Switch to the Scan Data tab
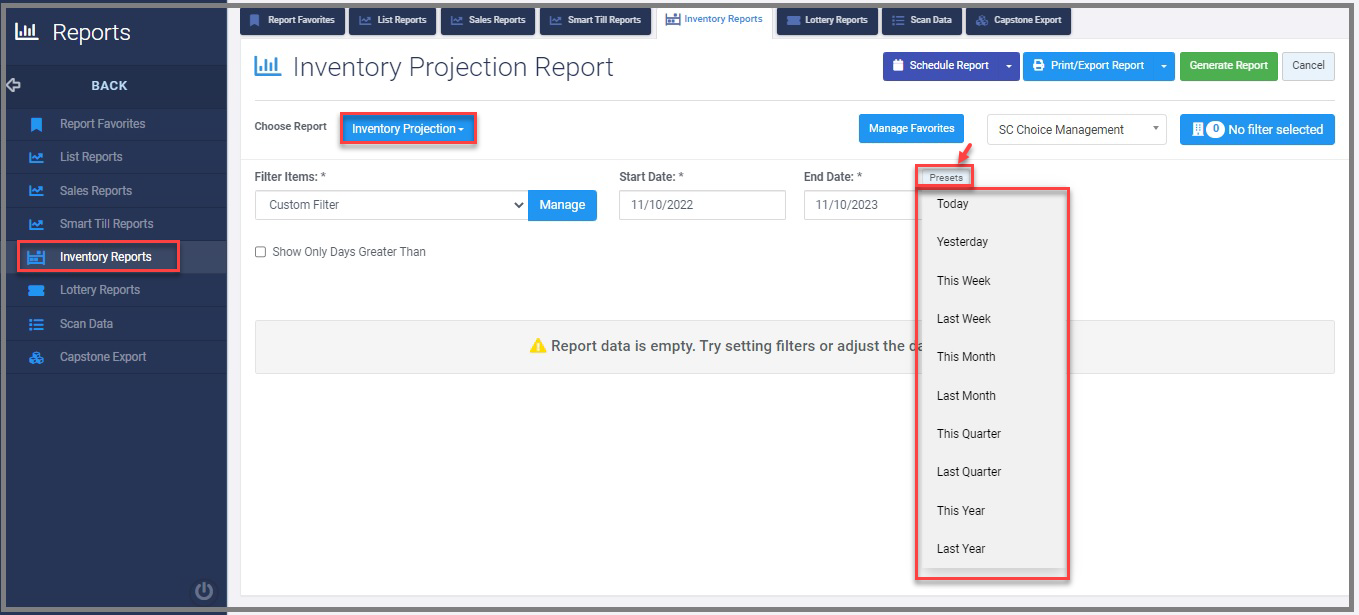 tap(922, 20)
